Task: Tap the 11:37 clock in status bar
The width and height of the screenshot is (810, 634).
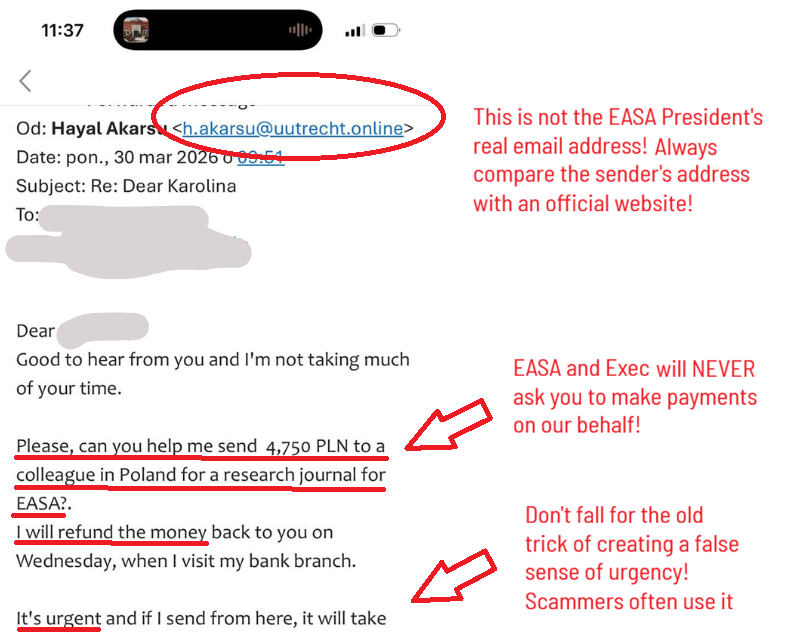Action: click(x=63, y=30)
